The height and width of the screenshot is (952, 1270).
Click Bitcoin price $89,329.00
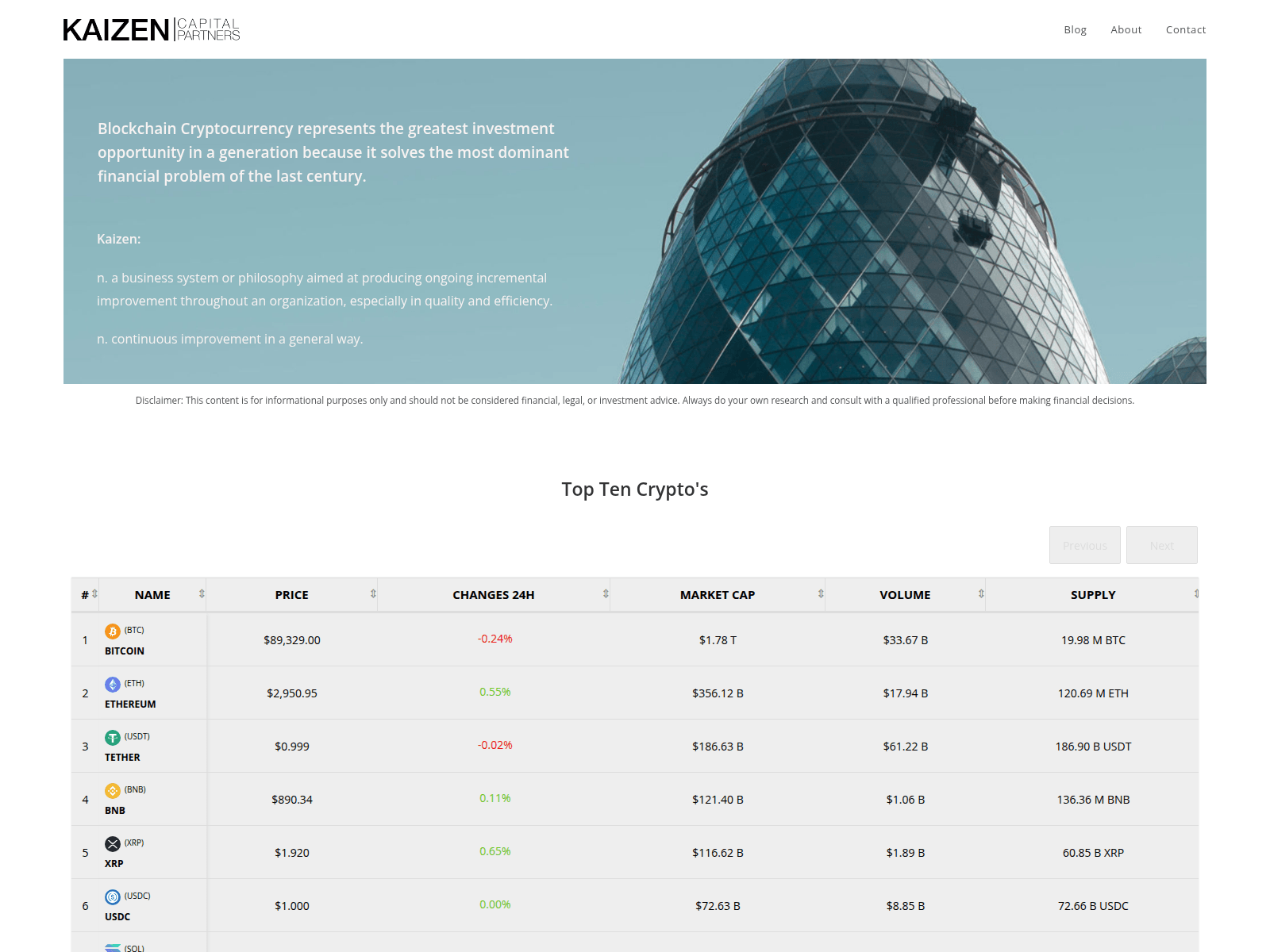click(292, 640)
